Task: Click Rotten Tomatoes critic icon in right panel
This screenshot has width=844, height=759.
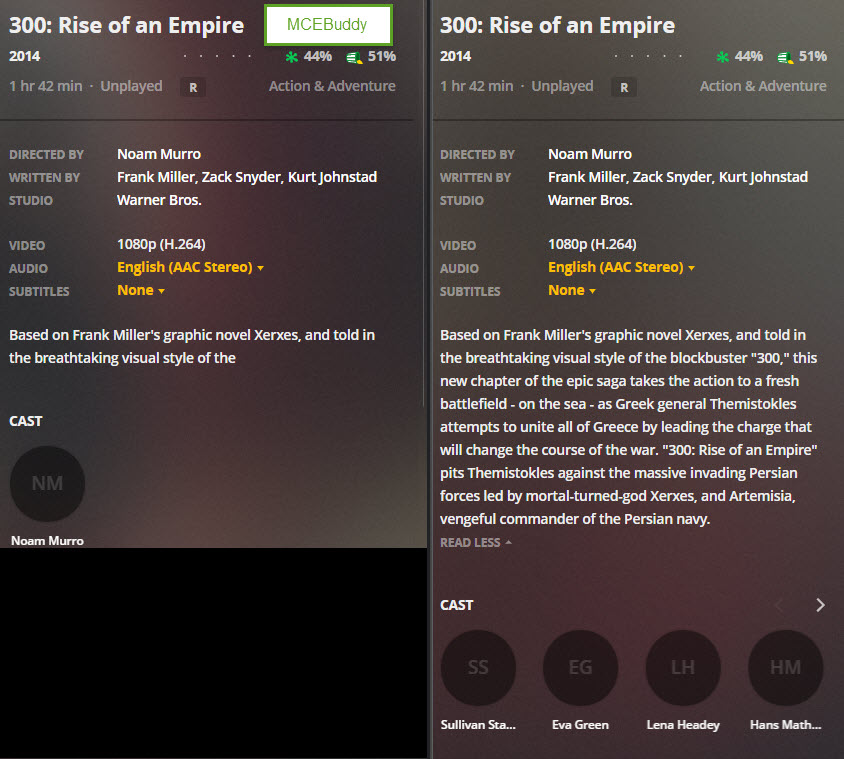Action: click(723, 57)
